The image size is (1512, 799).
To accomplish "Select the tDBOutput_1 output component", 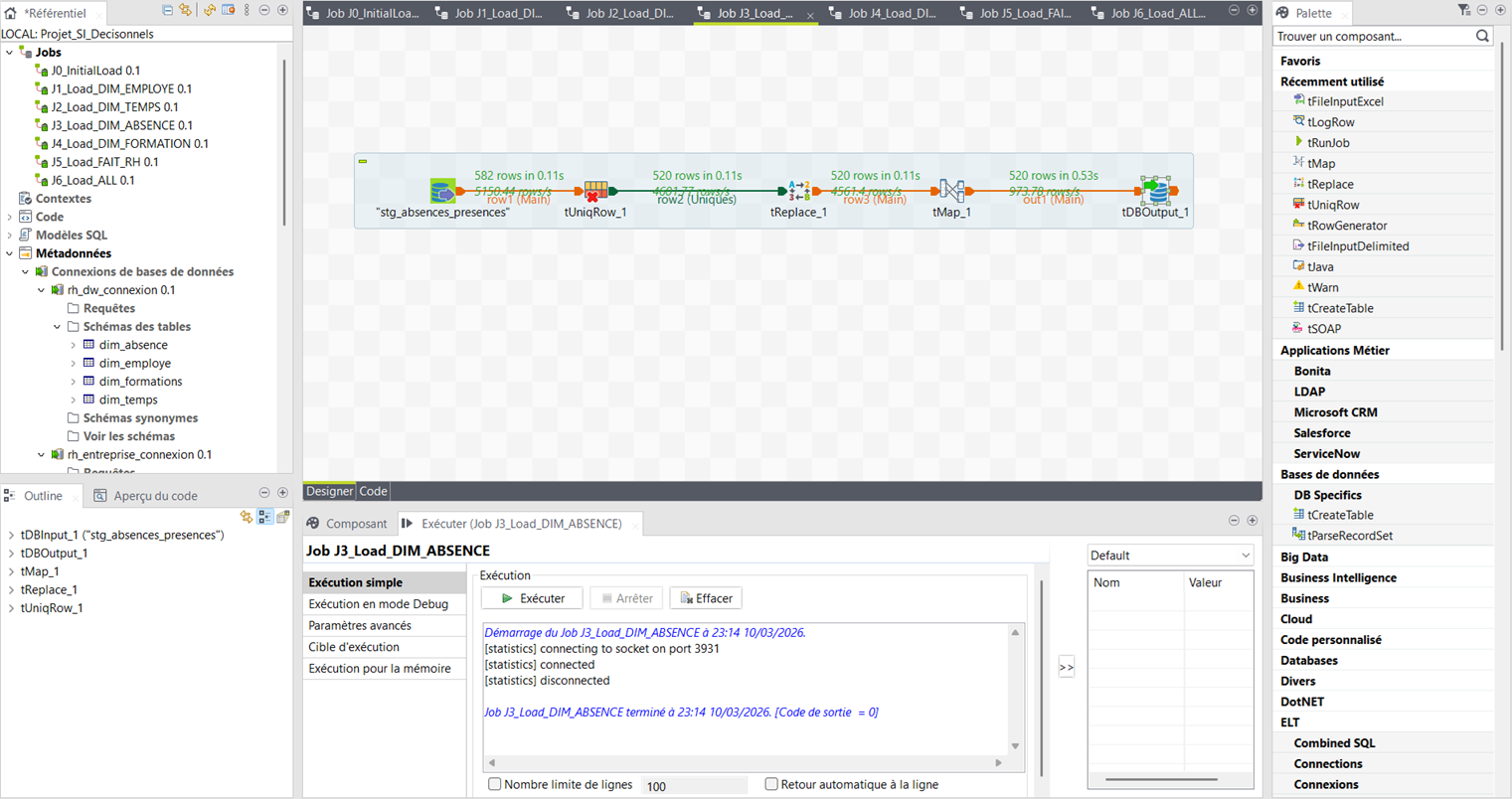I will click(1158, 190).
